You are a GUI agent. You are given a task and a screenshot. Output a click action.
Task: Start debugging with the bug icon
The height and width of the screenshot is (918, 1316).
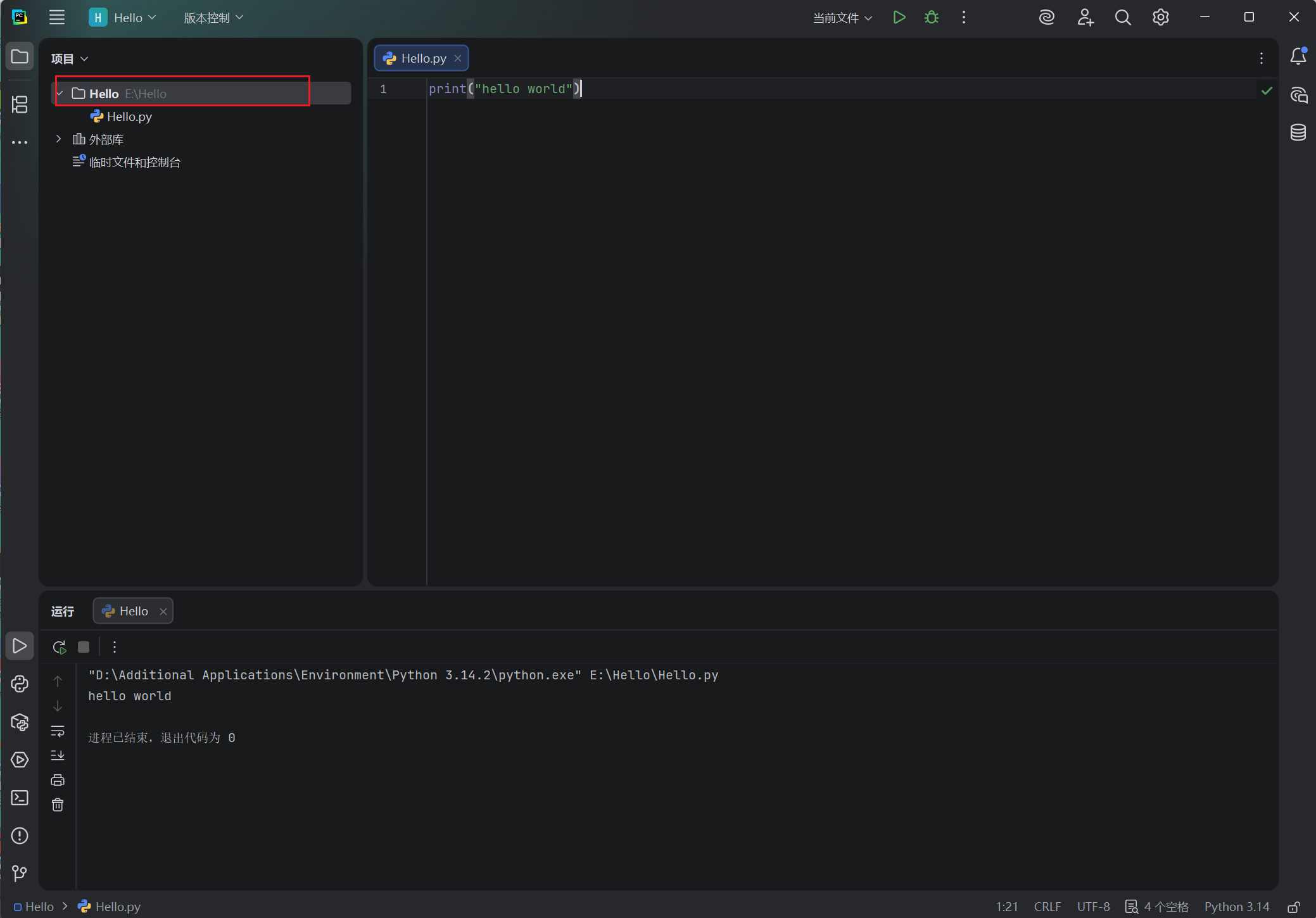(x=931, y=18)
